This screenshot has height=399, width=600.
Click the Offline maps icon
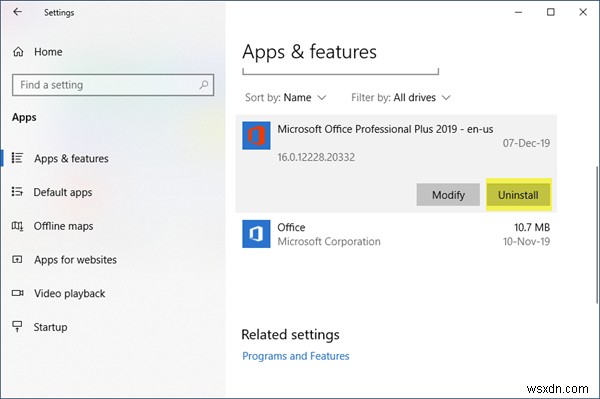[17, 226]
